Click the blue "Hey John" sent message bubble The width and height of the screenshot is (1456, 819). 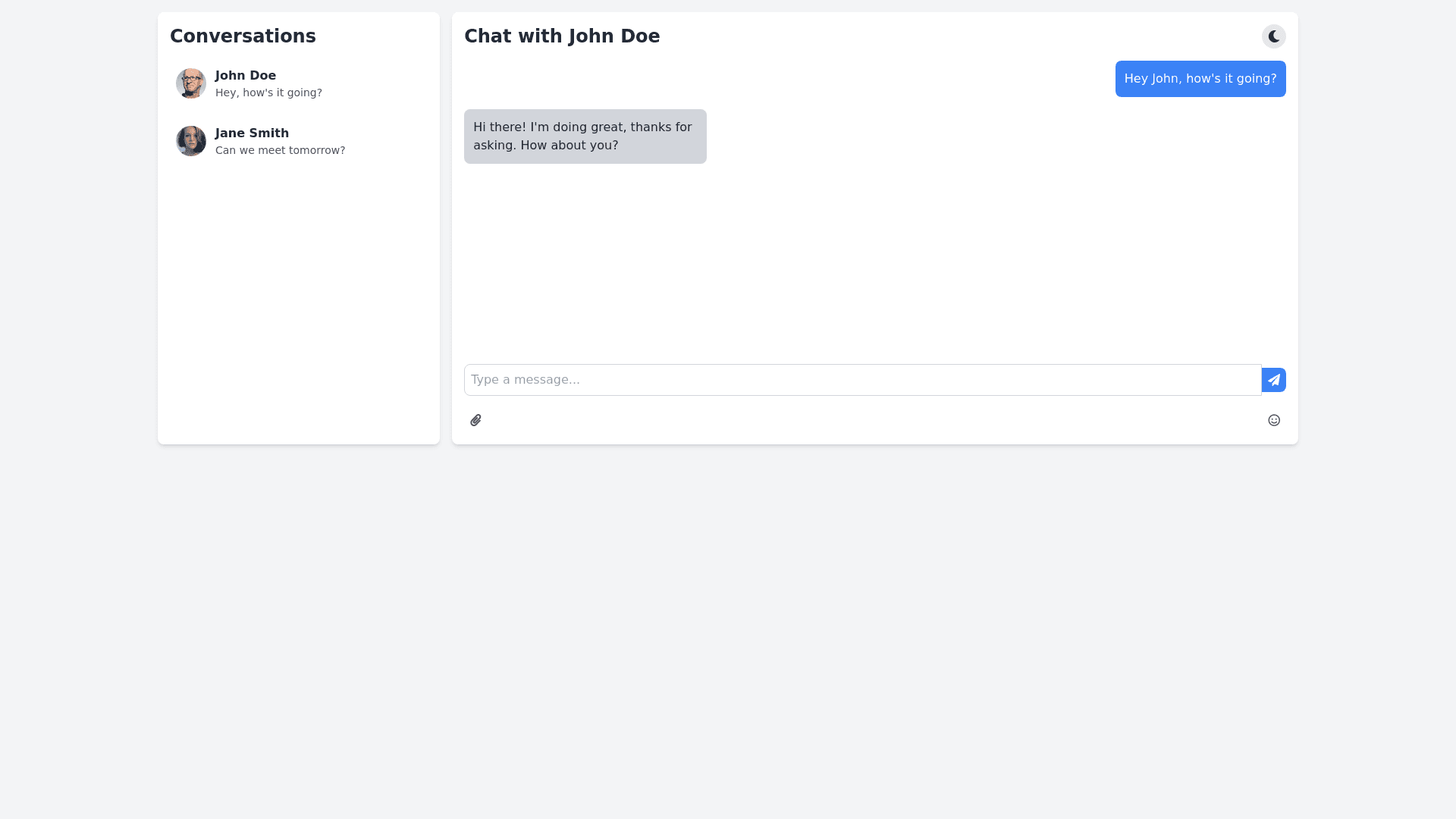[x=1200, y=79]
